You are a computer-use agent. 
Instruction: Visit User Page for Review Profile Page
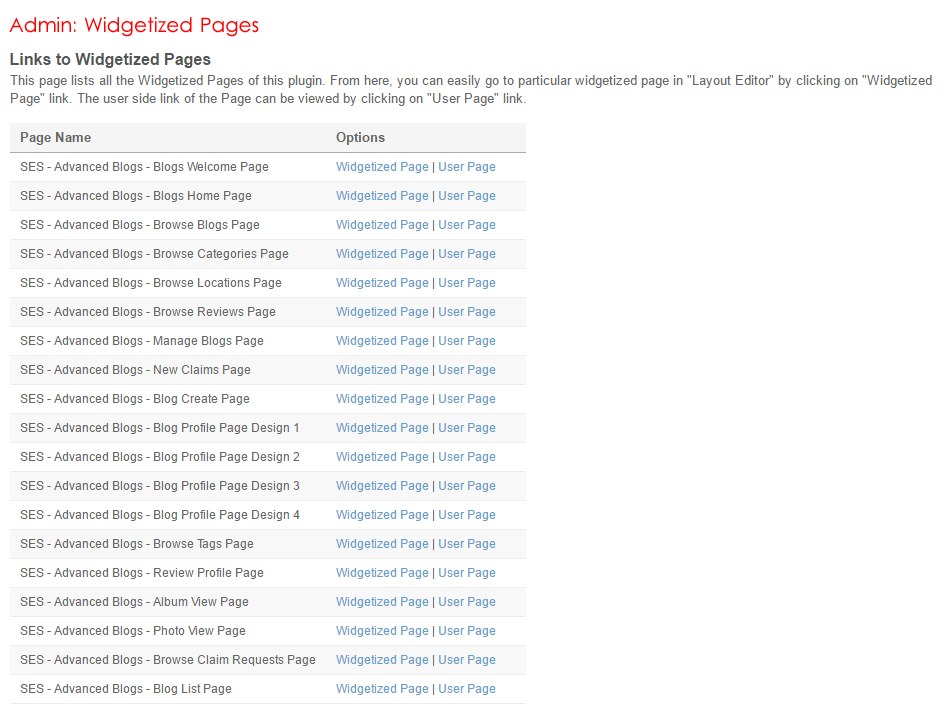pyautogui.click(x=466, y=573)
